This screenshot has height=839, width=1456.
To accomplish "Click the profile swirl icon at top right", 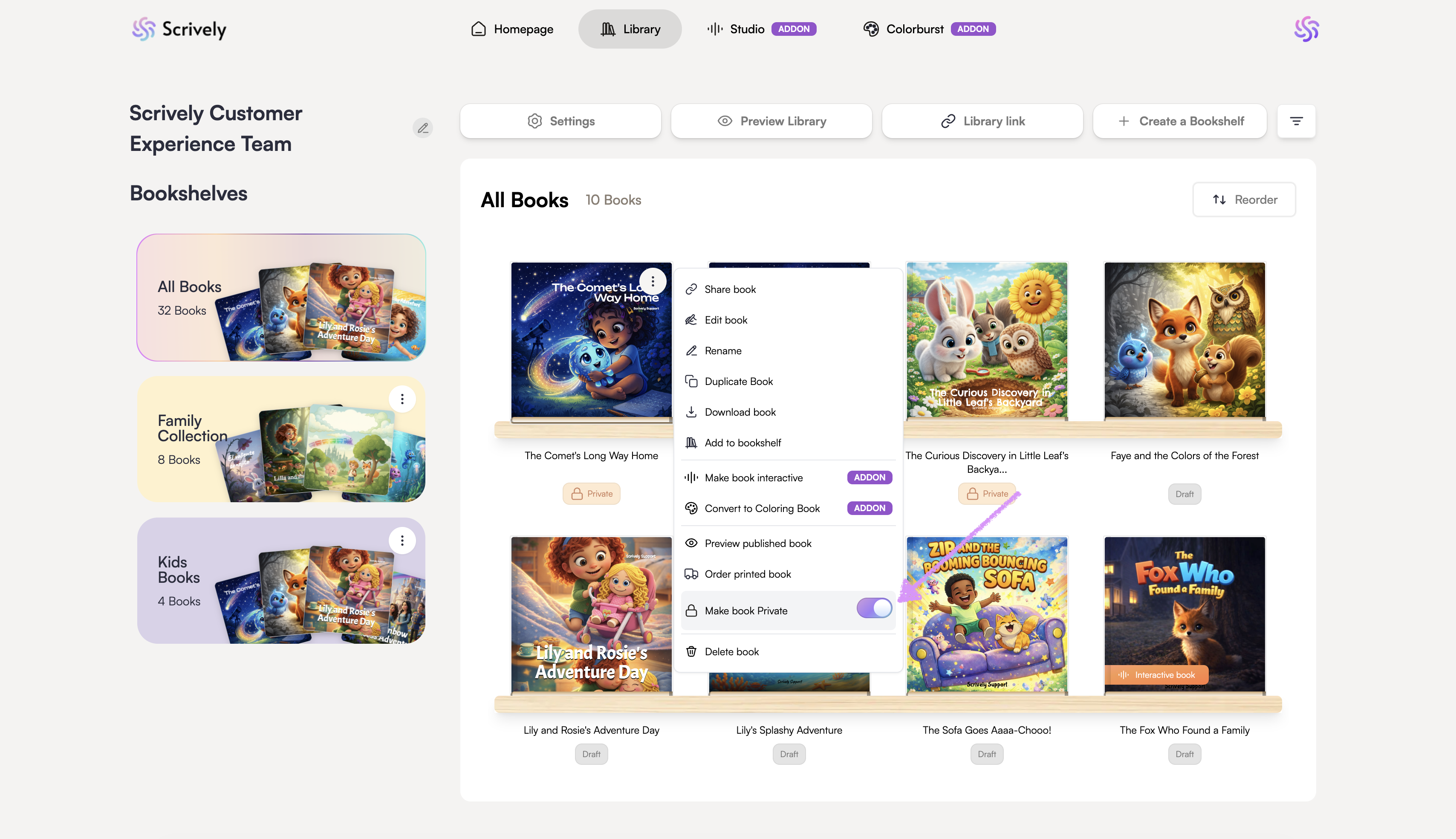I will coord(1306,29).
